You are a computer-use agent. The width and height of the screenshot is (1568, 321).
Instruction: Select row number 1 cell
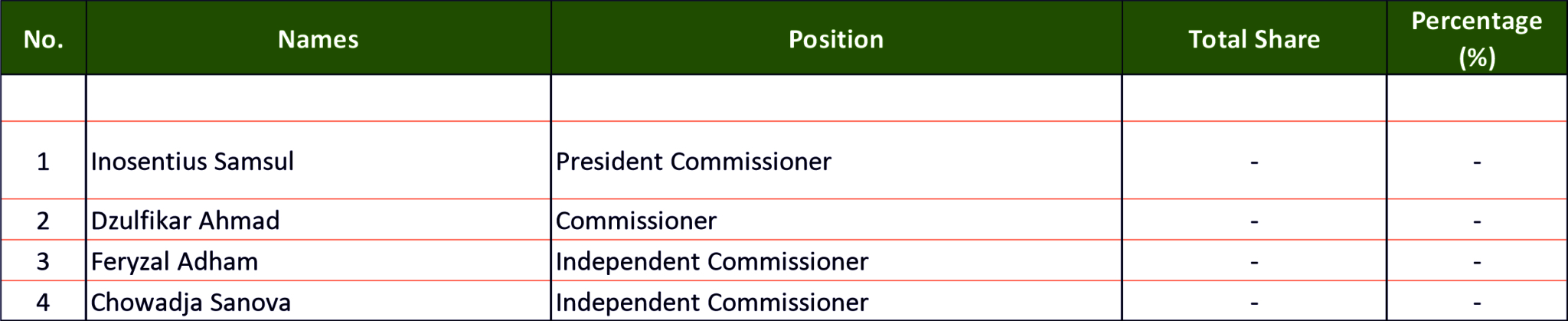tap(43, 162)
